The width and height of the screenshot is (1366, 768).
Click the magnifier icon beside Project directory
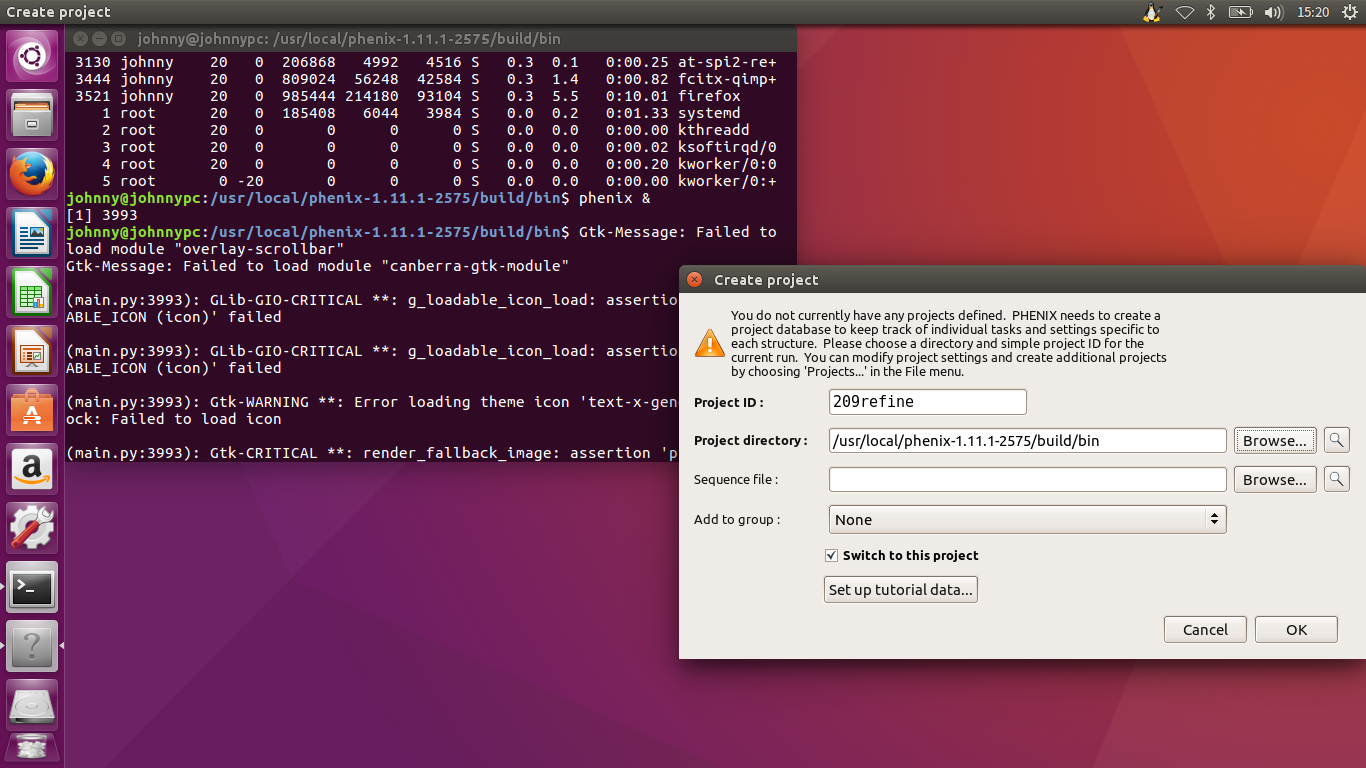[x=1337, y=440]
